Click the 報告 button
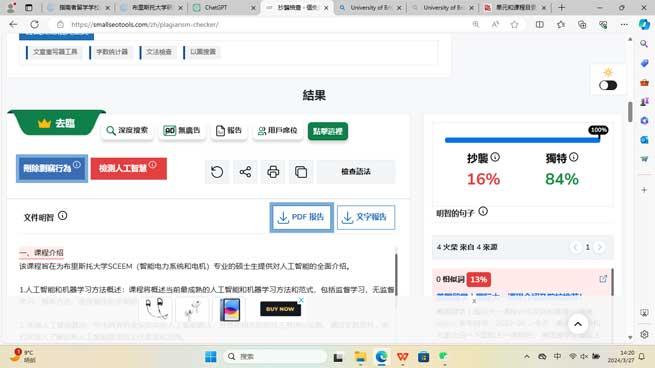This screenshot has height=368, width=655. 229,131
